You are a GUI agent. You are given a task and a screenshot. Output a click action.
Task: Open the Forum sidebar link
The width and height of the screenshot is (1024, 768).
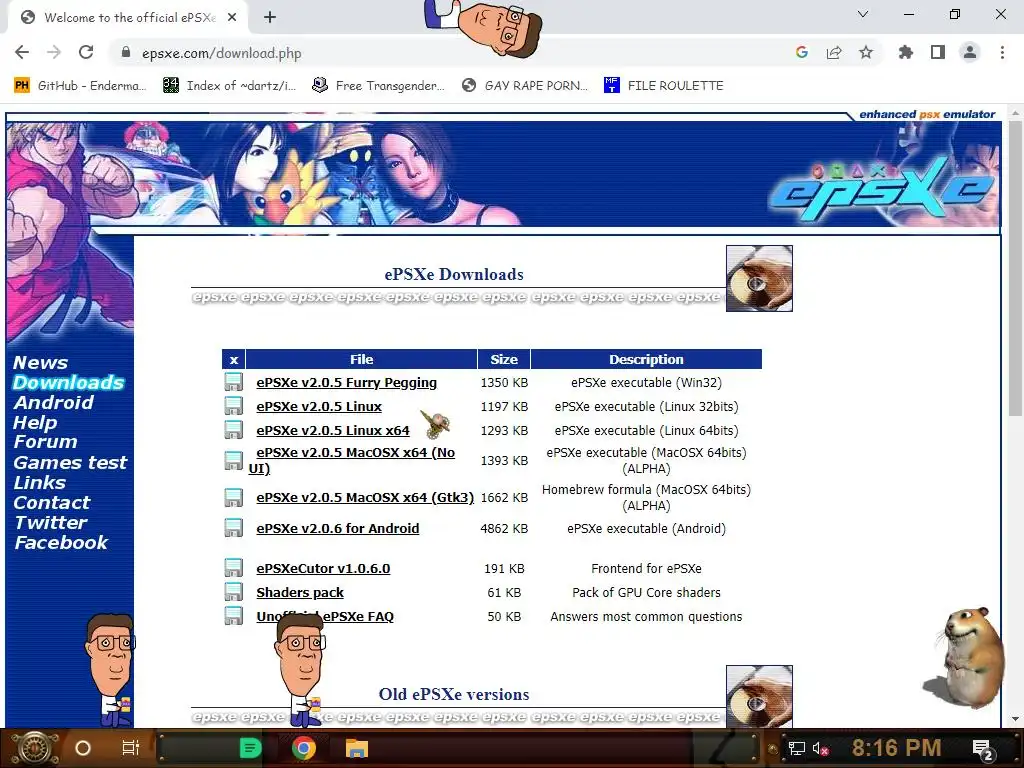[x=46, y=442]
